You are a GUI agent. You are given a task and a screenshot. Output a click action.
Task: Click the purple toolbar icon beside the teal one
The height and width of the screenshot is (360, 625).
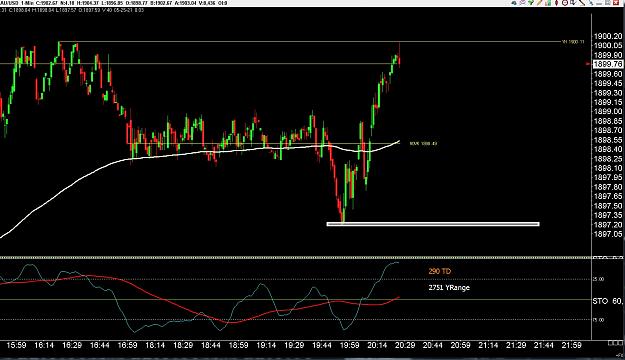click(523, 3)
